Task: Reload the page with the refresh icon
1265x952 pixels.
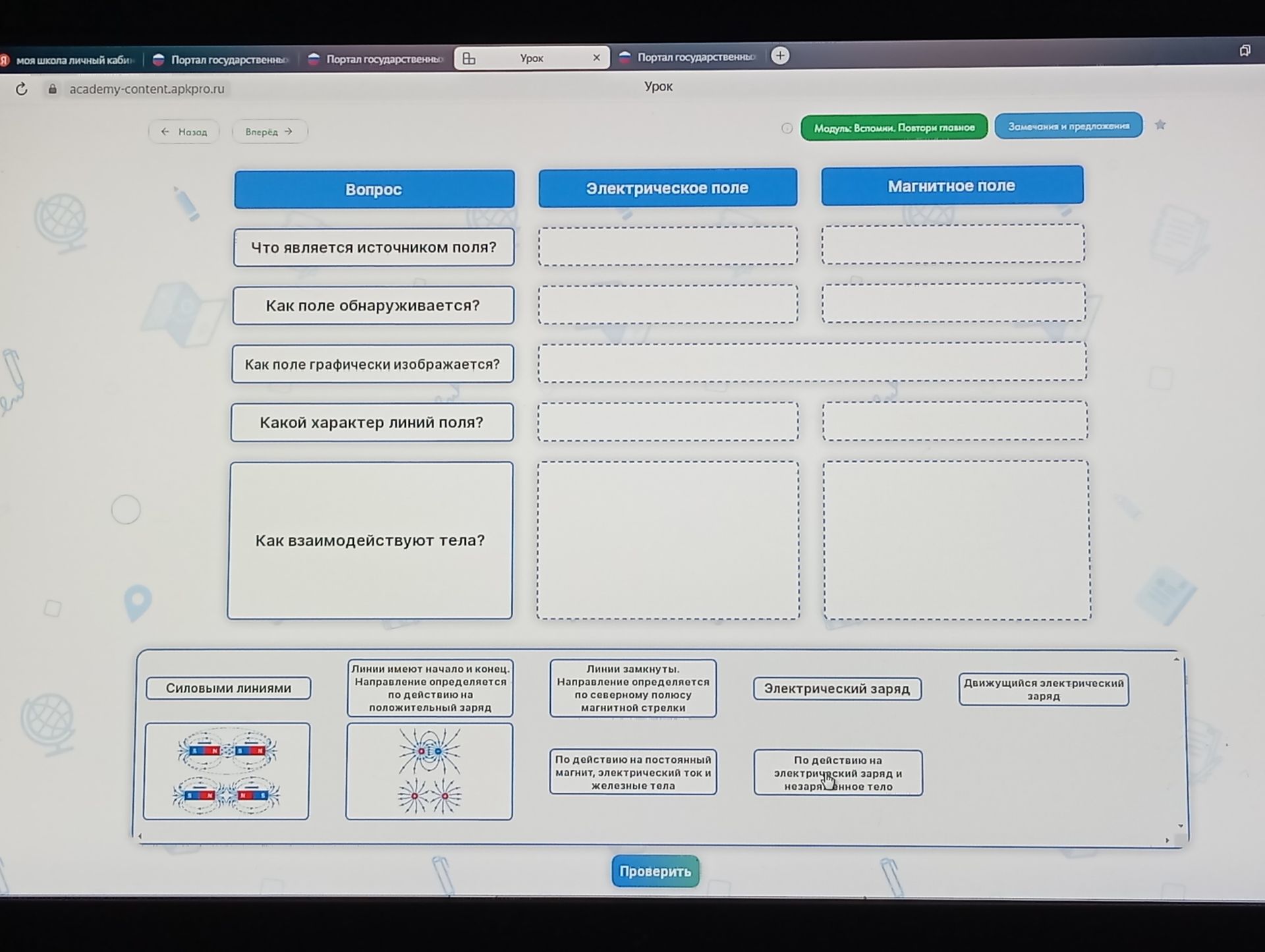Action: coord(22,89)
